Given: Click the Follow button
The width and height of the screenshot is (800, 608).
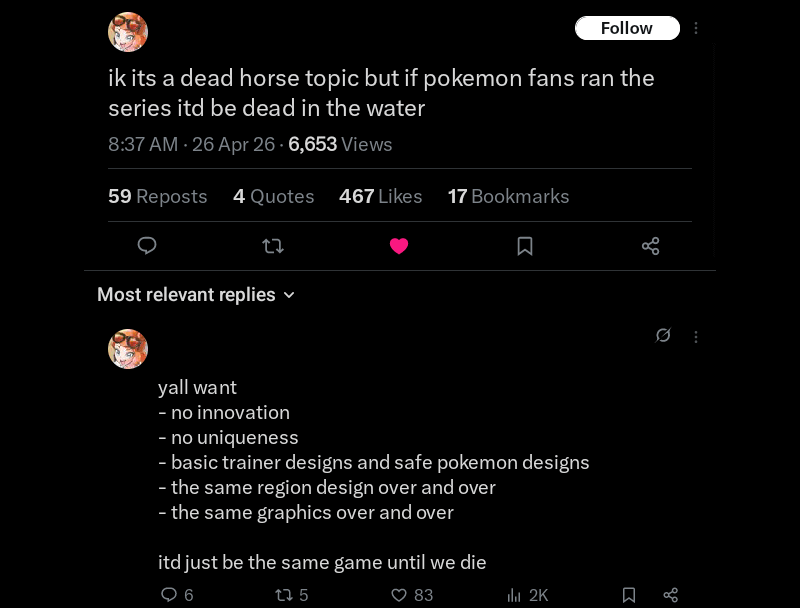Looking at the screenshot, I should (x=627, y=28).
